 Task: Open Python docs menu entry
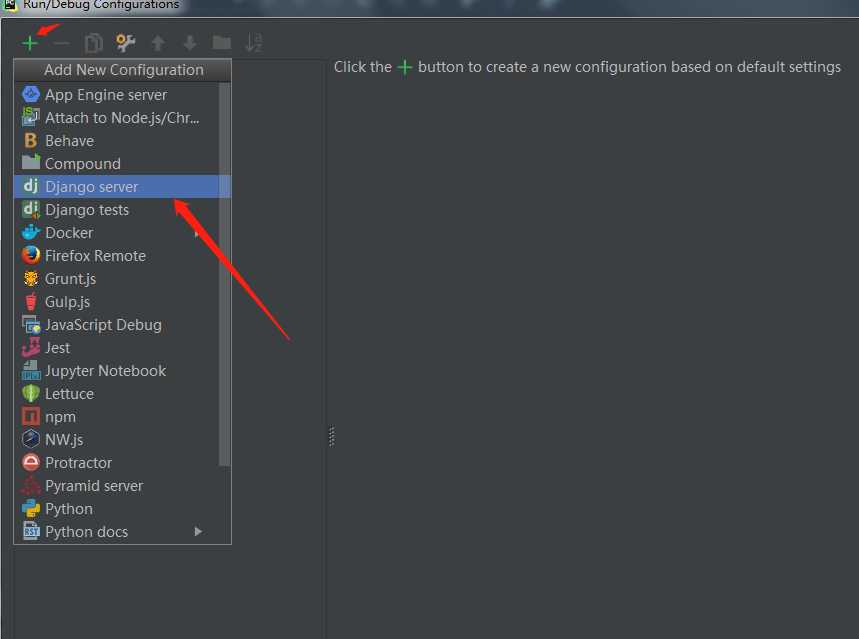[x=117, y=532]
